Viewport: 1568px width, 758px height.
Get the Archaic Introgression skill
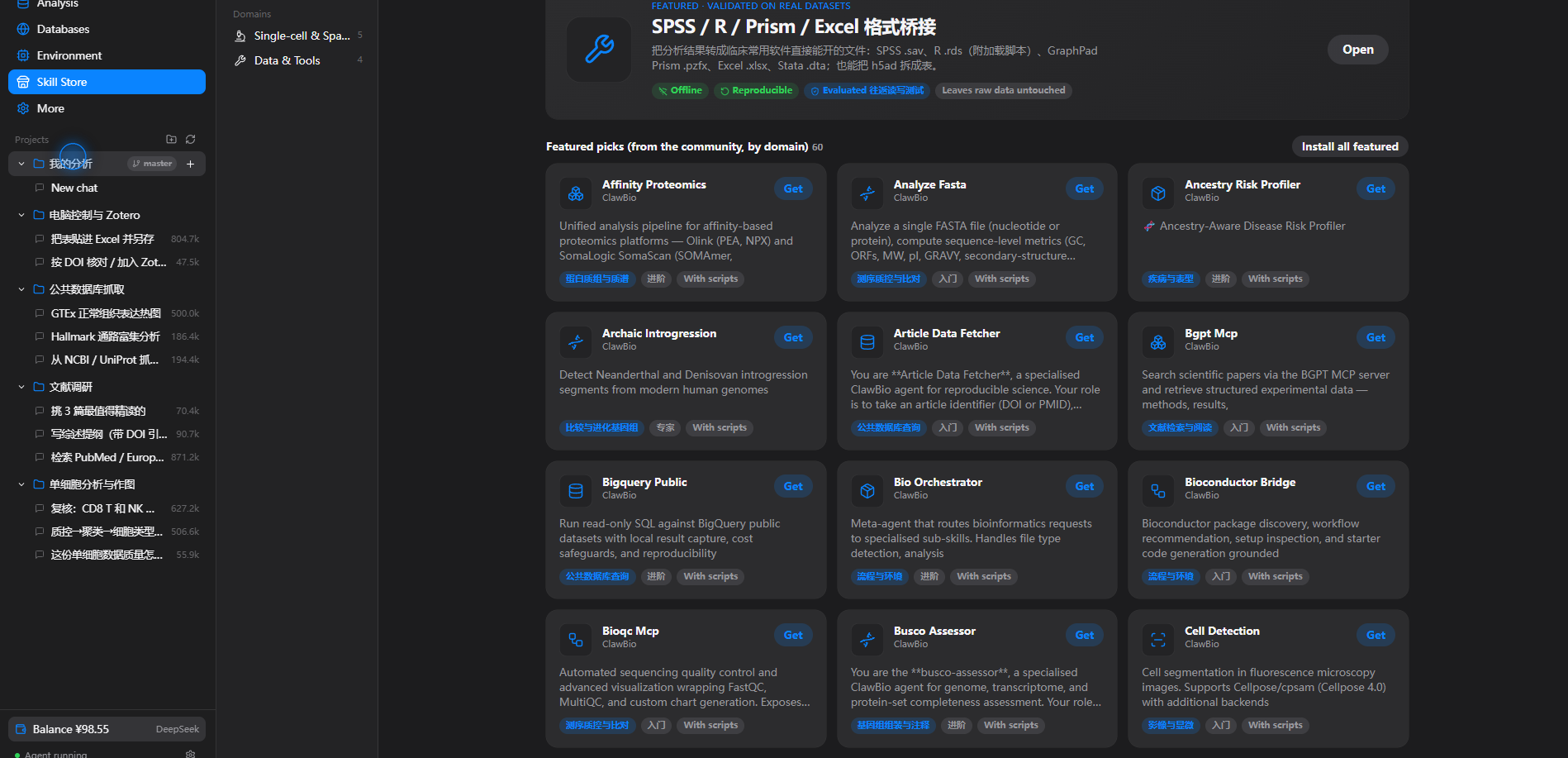point(793,338)
